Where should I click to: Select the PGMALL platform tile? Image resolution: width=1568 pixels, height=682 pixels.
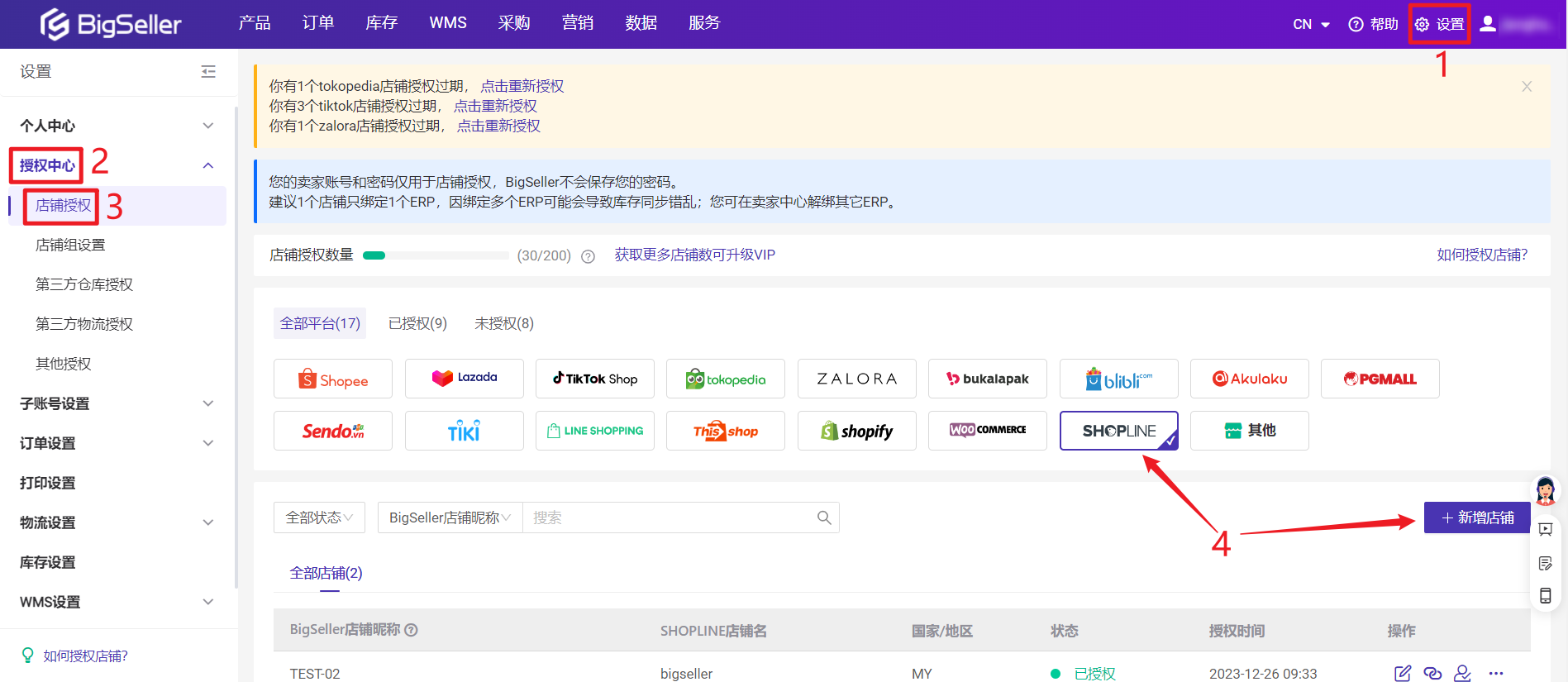point(1380,379)
